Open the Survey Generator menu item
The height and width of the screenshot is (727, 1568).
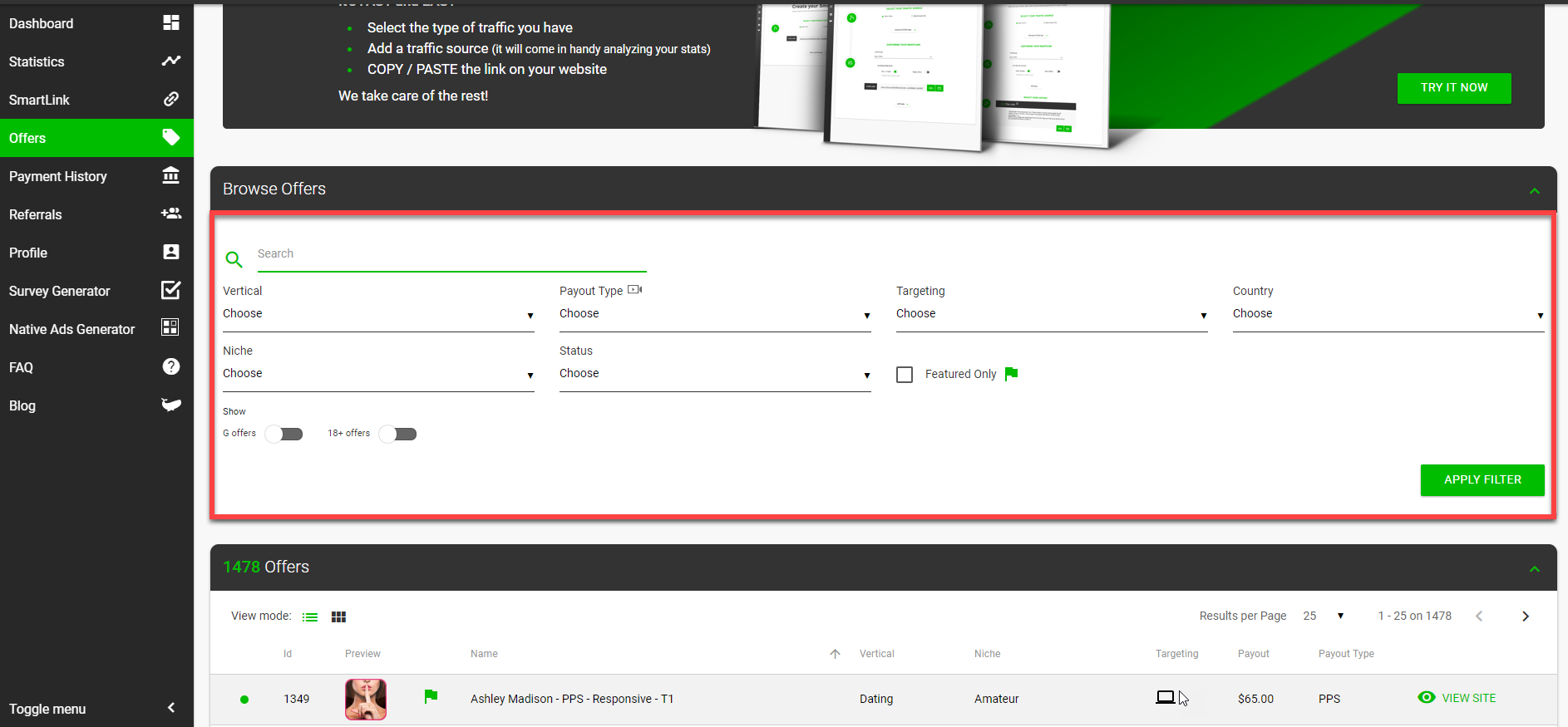(x=96, y=291)
